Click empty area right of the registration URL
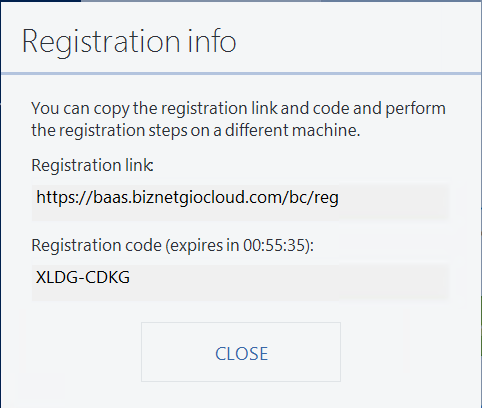The height and width of the screenshot is (408, 482). coord(393,201)
